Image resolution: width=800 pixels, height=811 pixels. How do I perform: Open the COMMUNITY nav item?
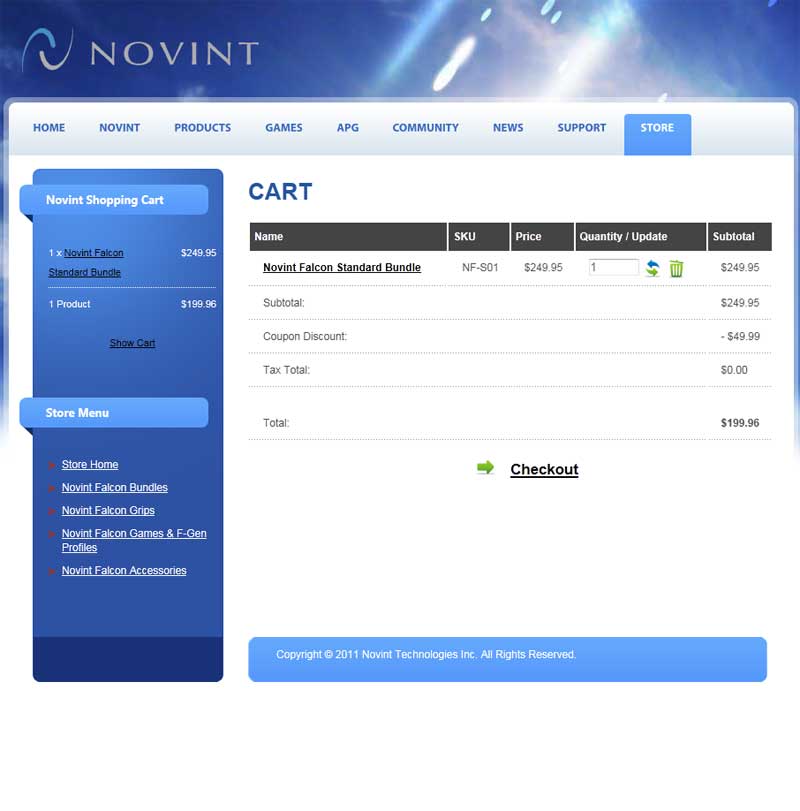coord(426,128)
